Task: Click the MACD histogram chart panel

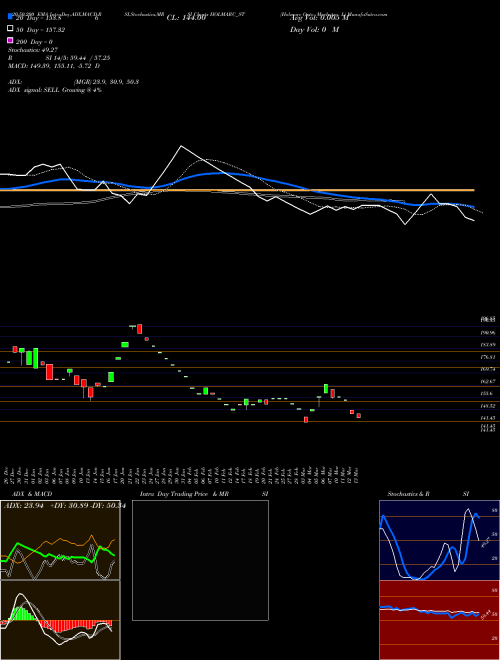Action: [x=60, y=620]
